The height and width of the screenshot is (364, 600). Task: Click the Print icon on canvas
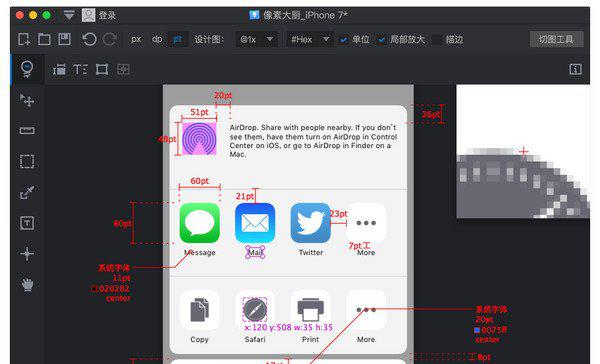(310, 310)
